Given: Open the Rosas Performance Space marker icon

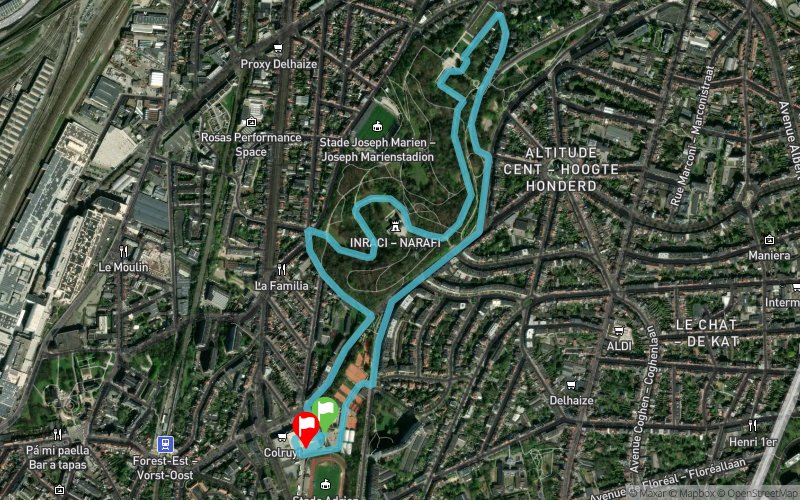Looking at the screenshot, I should (251, 122).
